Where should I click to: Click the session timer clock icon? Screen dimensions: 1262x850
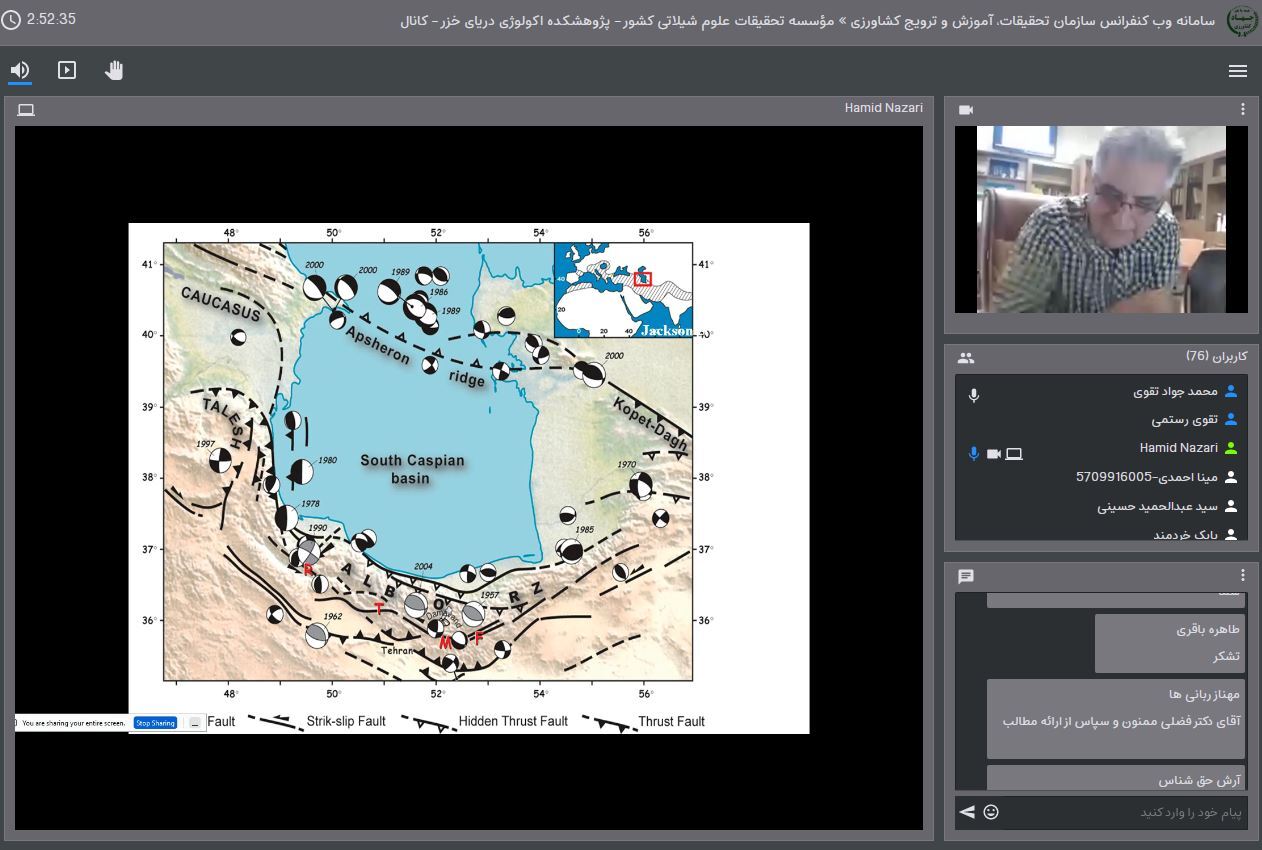11,20
